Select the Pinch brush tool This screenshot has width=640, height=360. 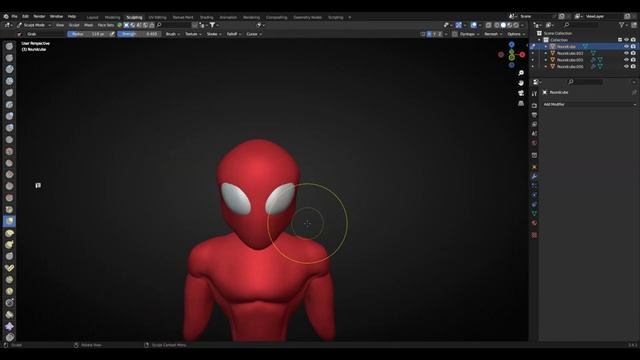(9, 209)
